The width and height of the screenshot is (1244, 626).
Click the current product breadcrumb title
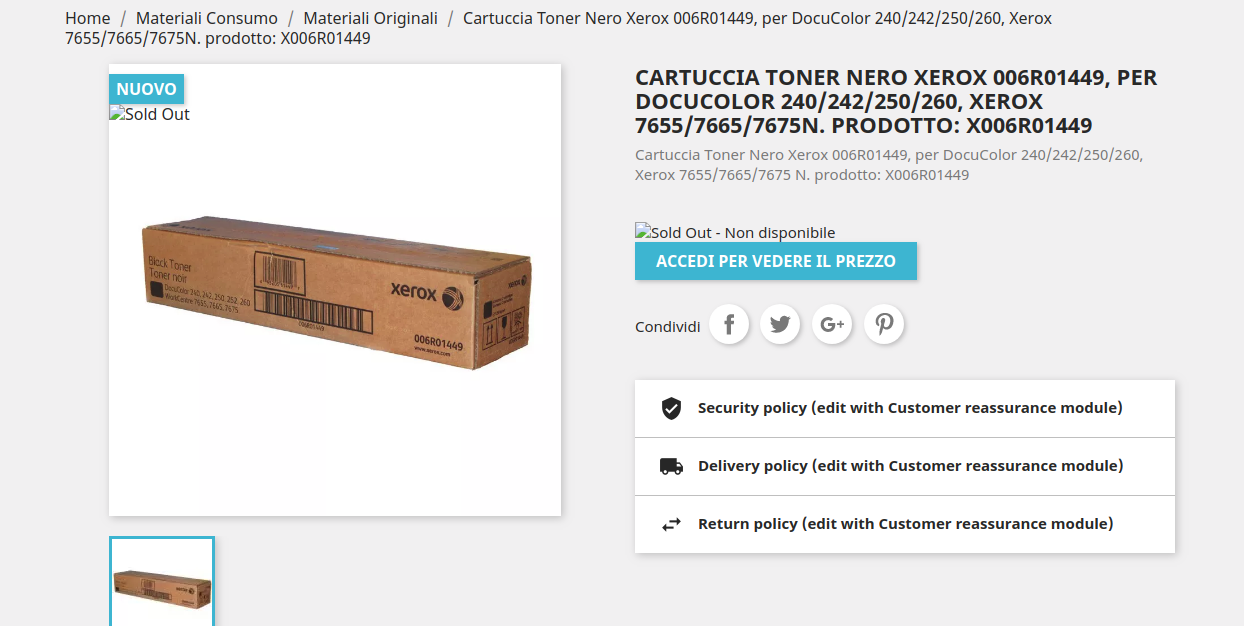tap(558, 28)
